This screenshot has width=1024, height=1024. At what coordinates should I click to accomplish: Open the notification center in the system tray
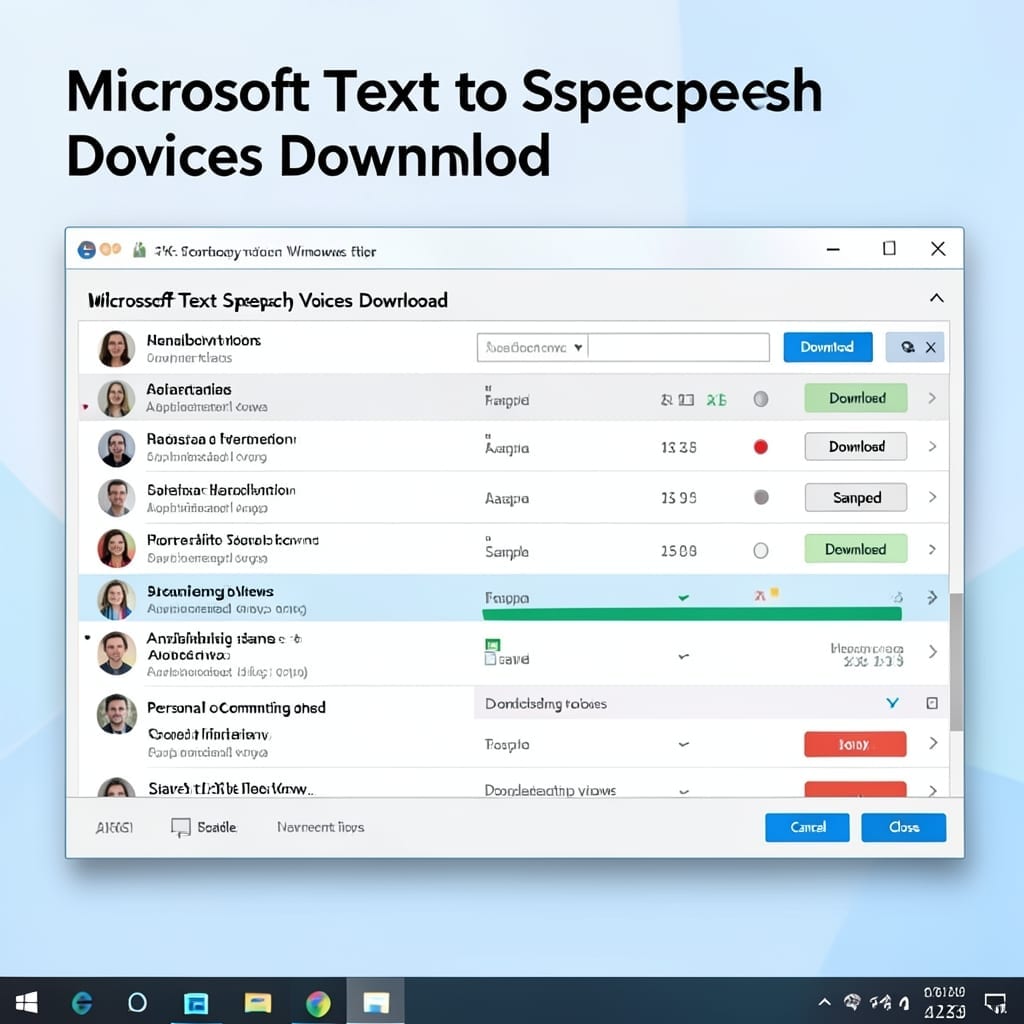(995, 1002)
